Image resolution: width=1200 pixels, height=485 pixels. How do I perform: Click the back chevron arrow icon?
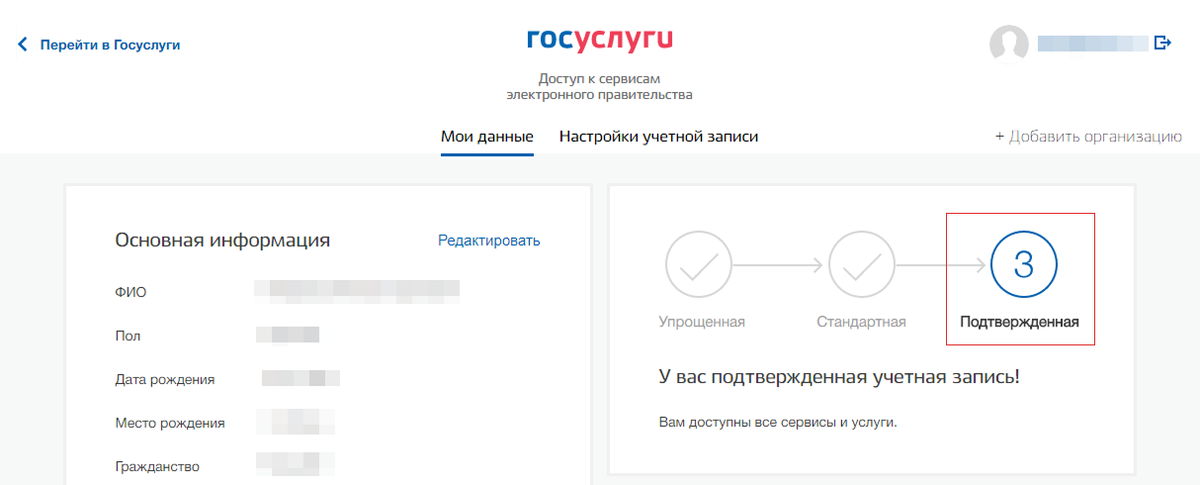(22, 45)
